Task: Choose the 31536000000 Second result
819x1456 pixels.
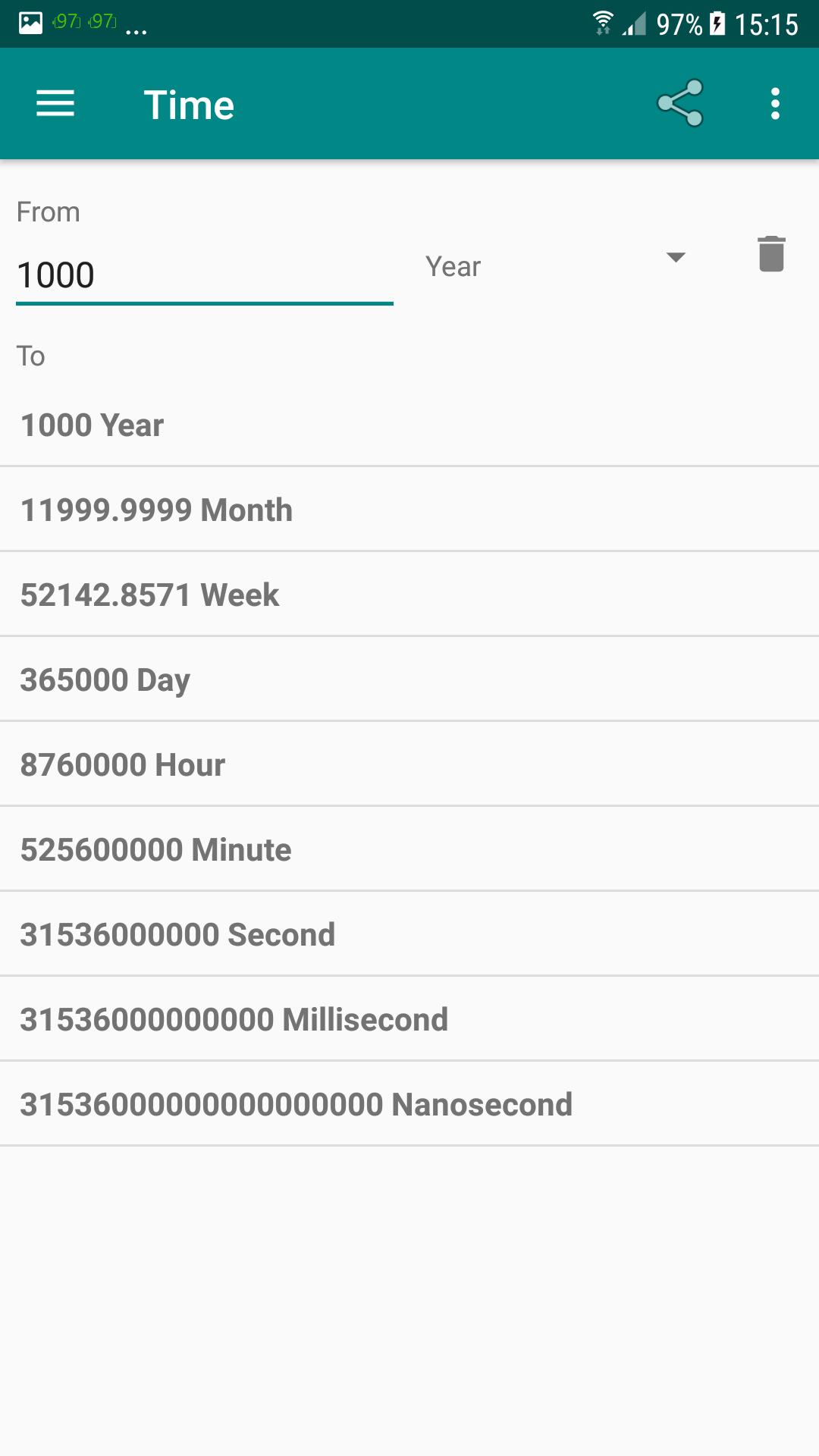Action: click(409, 934)
